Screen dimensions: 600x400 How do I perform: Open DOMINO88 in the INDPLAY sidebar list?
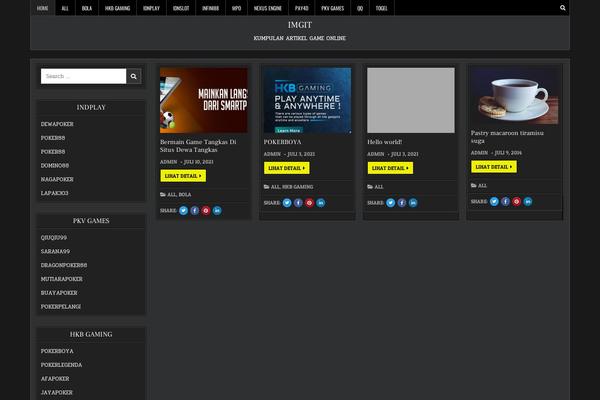click(x=55, y=165)
